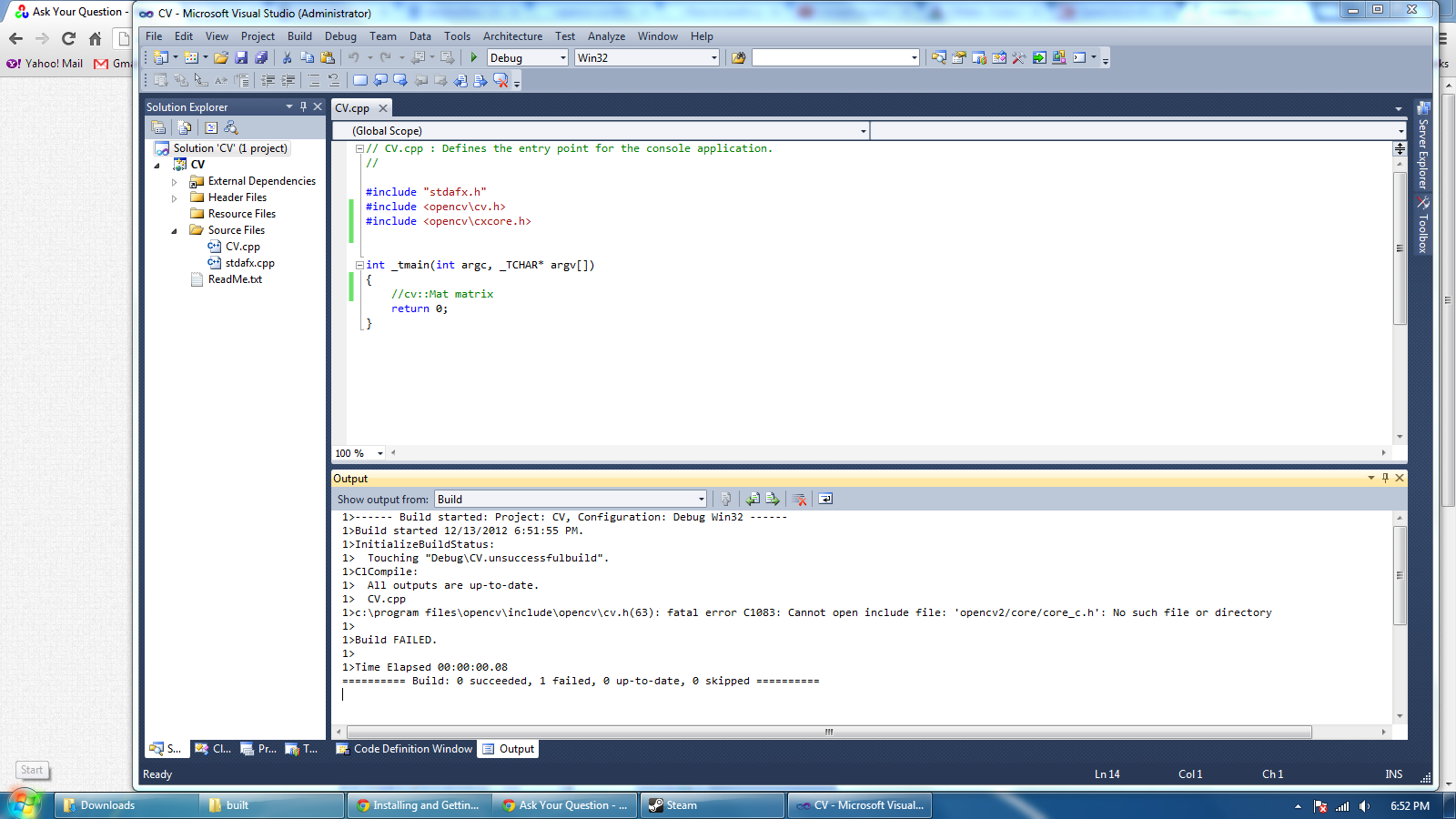Open the 100 % zoom dropdown
This screenshot has width=1456, height=819.
(380, 453)
